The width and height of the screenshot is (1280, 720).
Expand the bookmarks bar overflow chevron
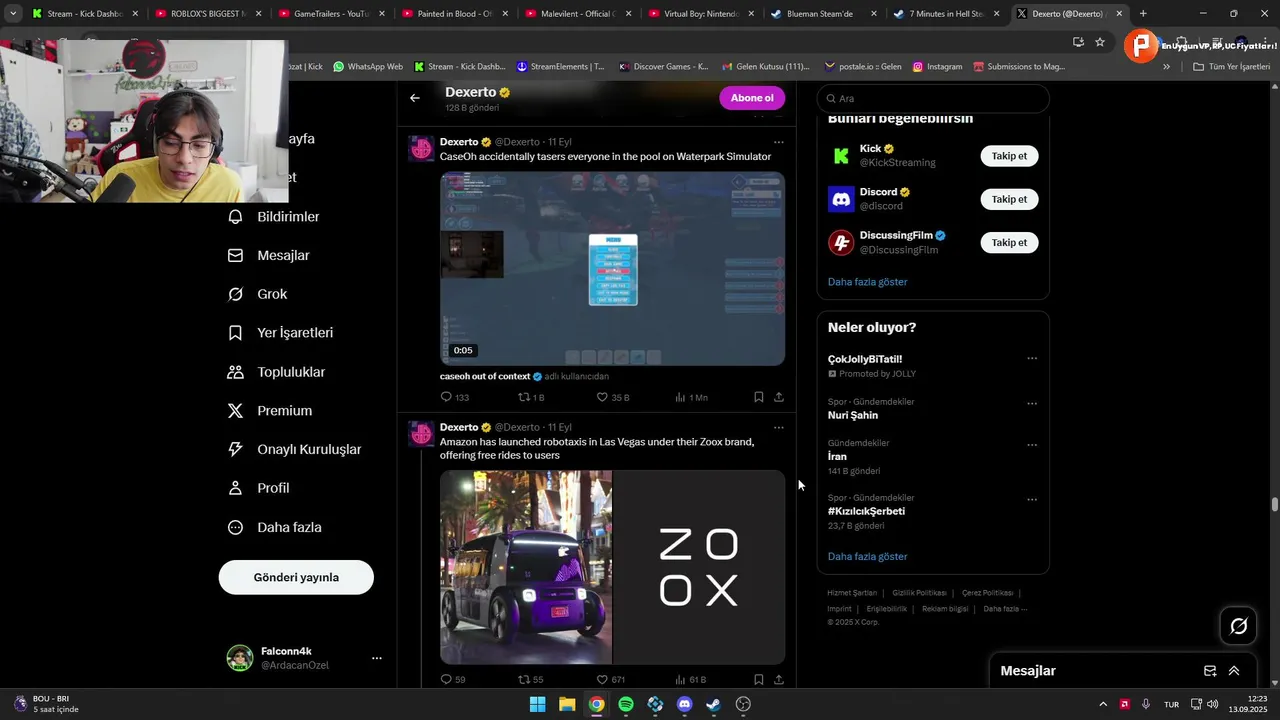click(x=1166, y=67)
